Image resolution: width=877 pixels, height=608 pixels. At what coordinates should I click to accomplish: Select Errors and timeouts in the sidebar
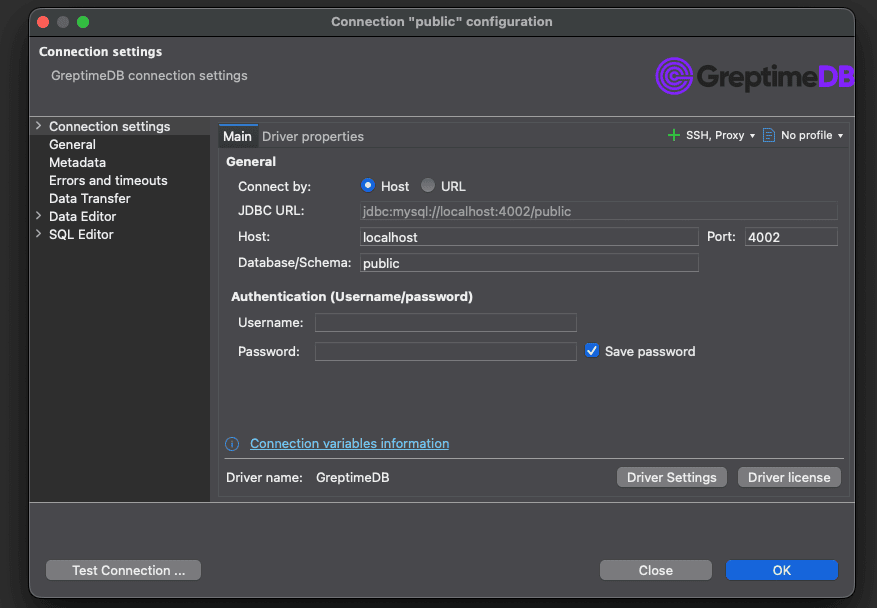coord(108,180)
